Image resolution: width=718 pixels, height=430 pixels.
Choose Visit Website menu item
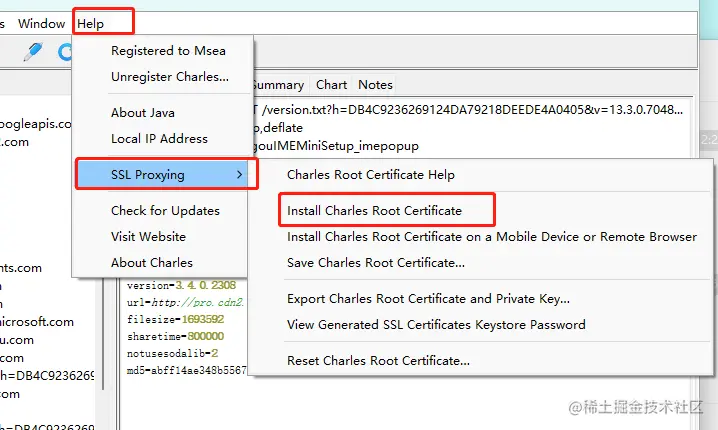[x=148, y=237]
